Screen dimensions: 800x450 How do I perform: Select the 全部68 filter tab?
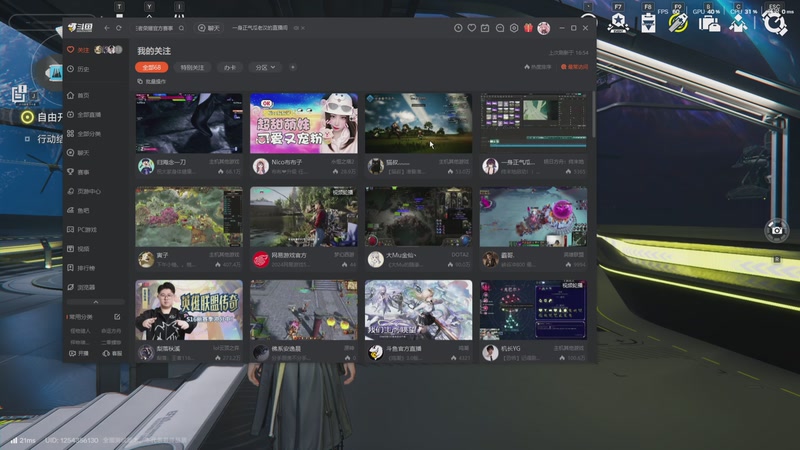tap(152, 67)
